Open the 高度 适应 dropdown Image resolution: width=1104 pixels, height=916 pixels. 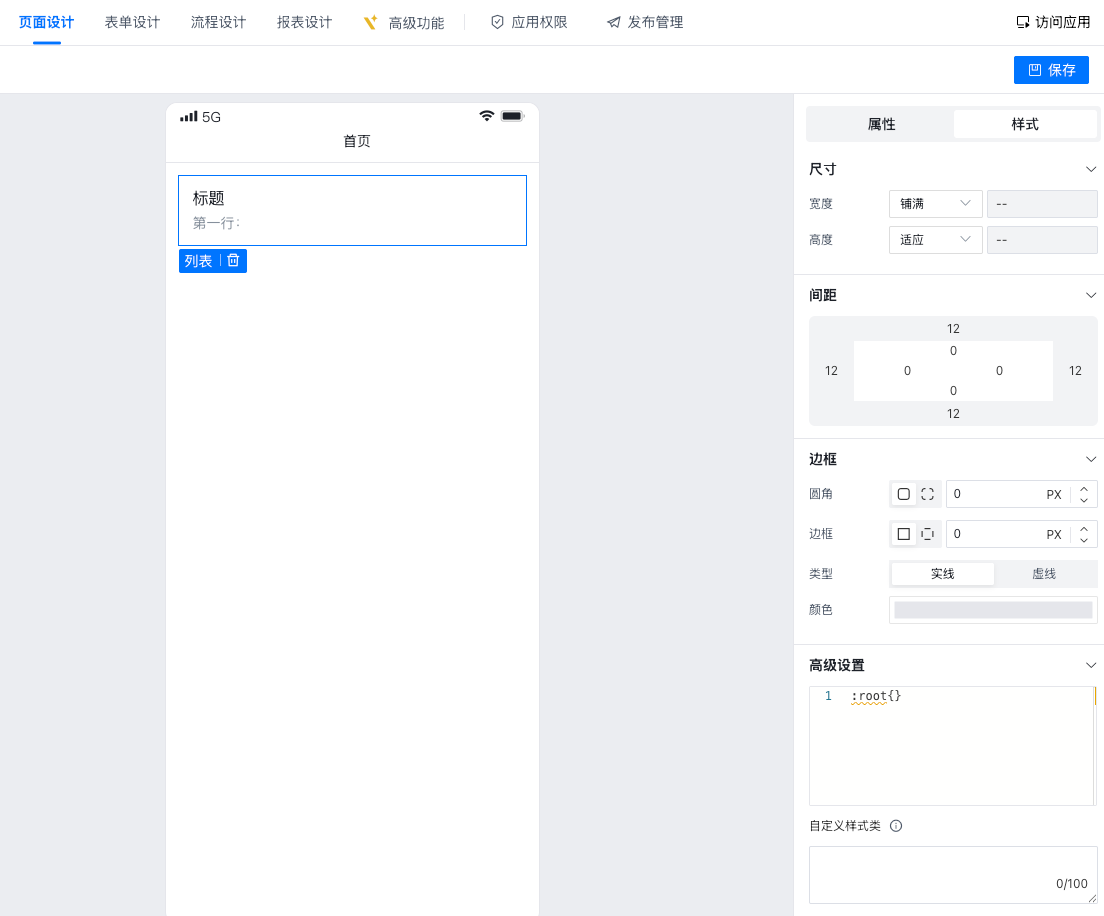coord(935,240)
